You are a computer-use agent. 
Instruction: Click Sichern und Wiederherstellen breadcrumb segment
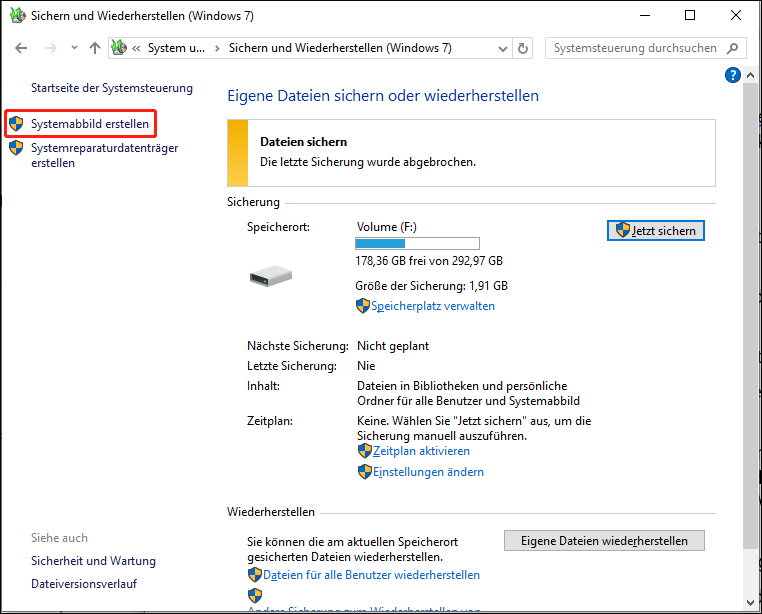point(340,48)
